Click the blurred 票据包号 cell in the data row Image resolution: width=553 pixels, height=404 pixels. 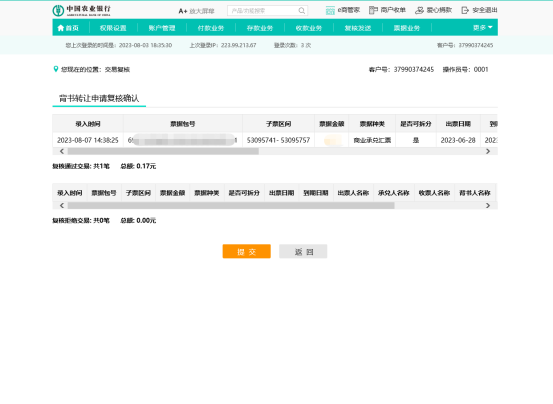click(x=183, y=140)
